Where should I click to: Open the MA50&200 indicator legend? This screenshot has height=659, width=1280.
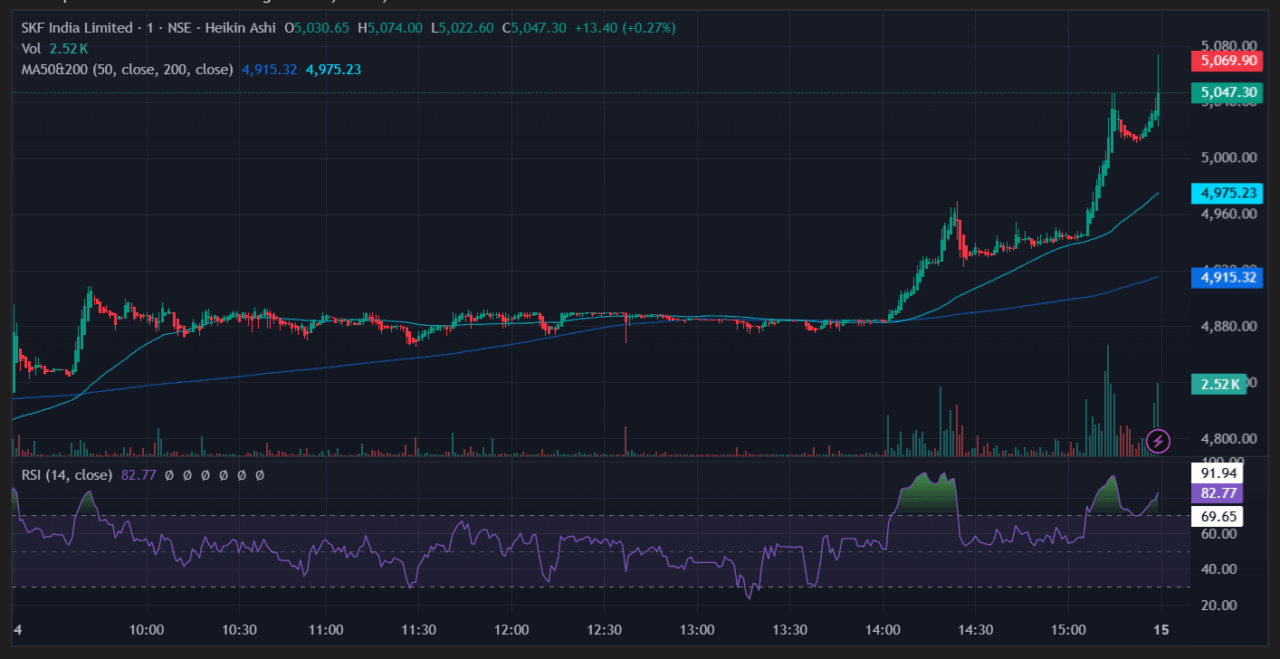click(x=127, y=69)
